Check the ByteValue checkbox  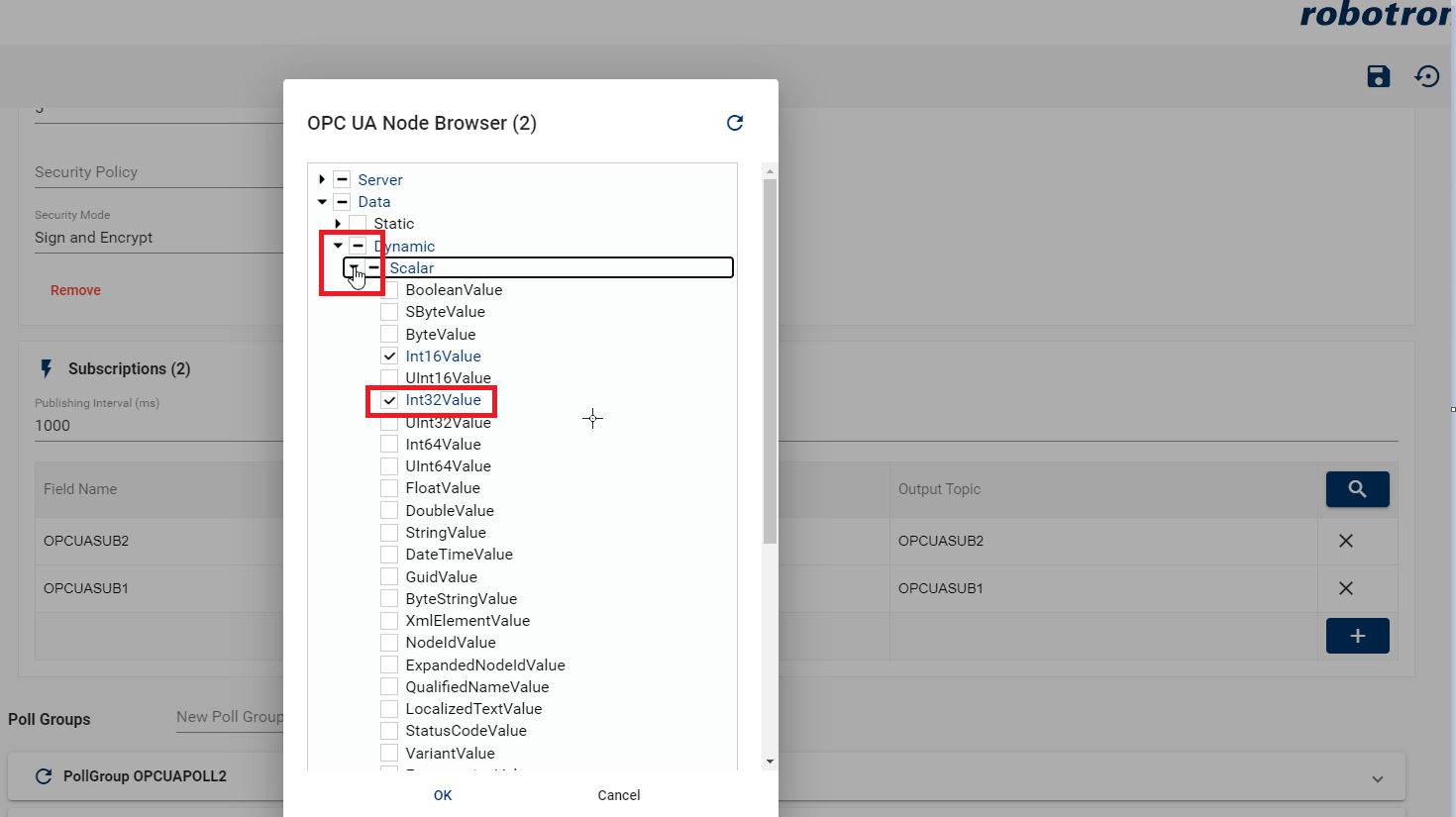coord(389,334)
